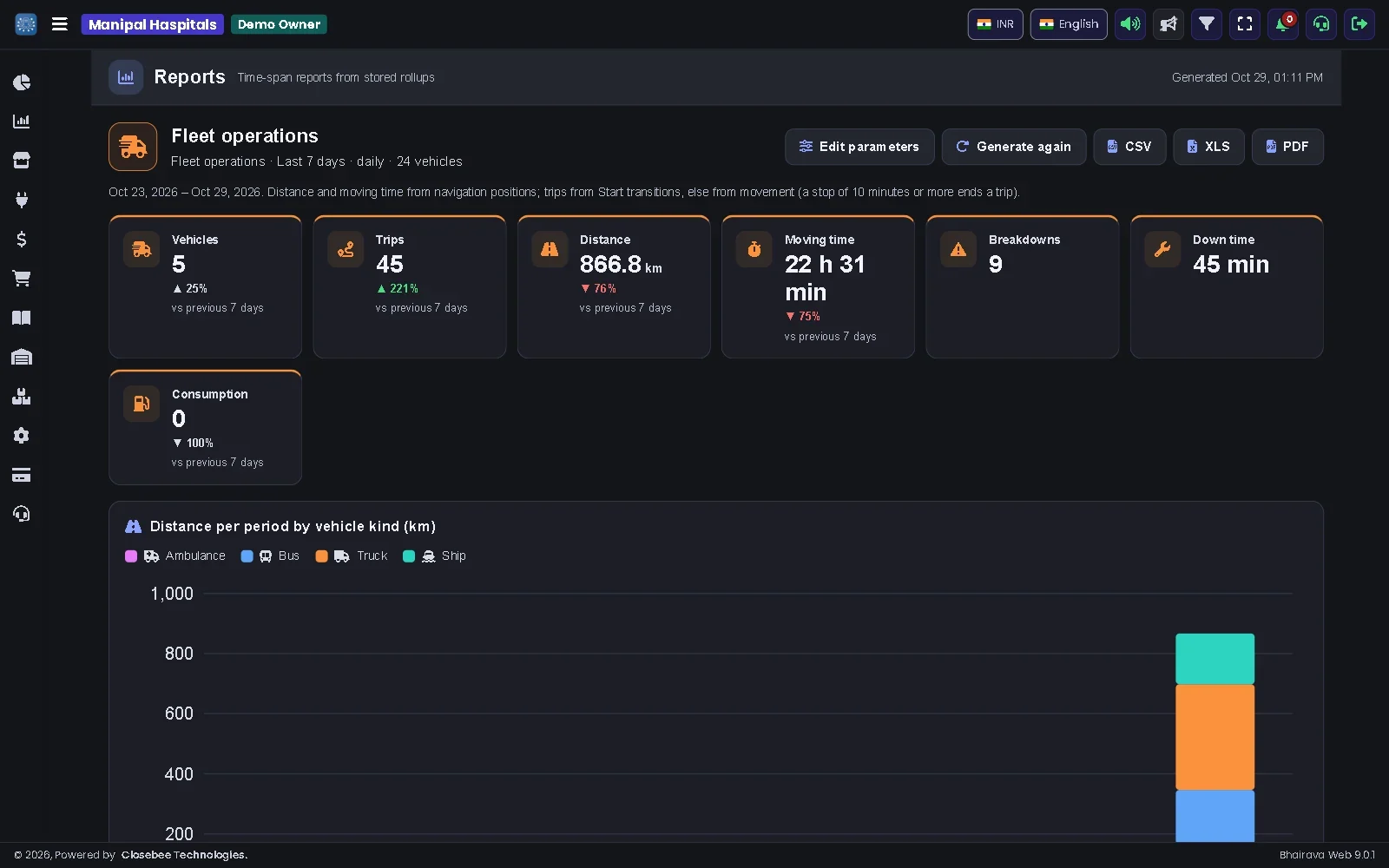The height and width of the screenshot is (868, 1389).
Task: Toggle the Ship legend entry
Action: click(434, 556)
